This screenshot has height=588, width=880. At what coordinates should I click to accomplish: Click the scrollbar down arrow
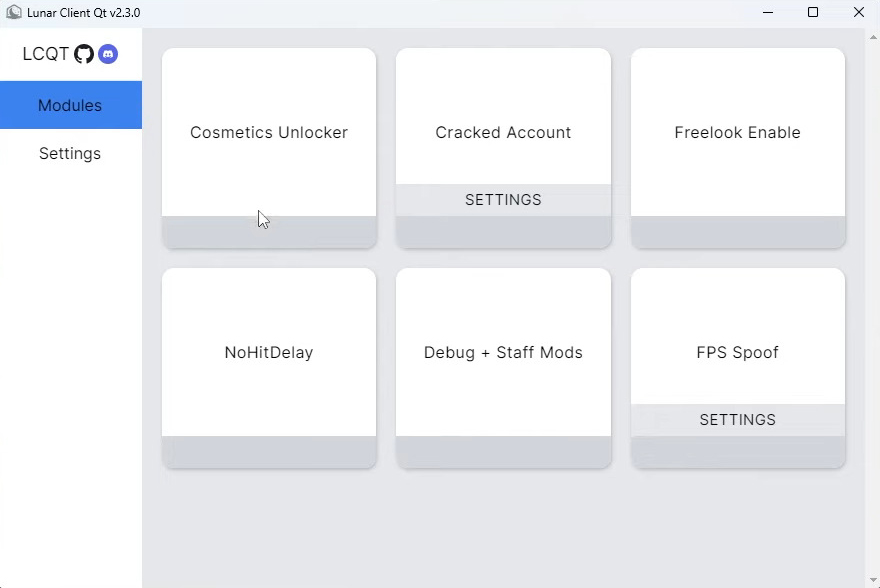click(873, 580)
